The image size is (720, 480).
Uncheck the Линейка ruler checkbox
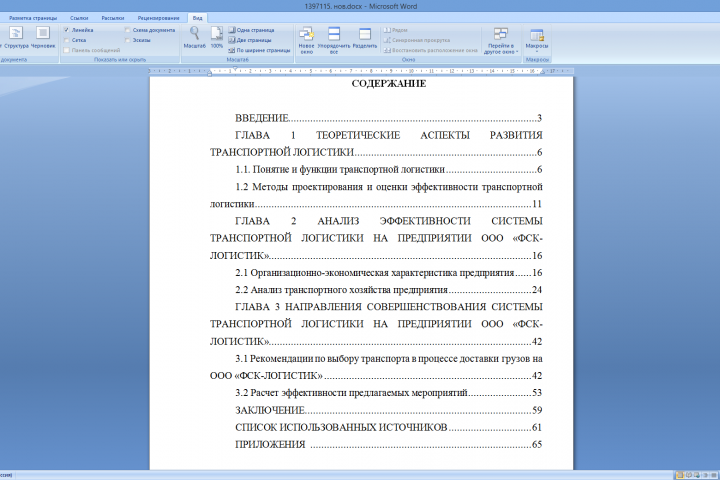click(67, 30)
